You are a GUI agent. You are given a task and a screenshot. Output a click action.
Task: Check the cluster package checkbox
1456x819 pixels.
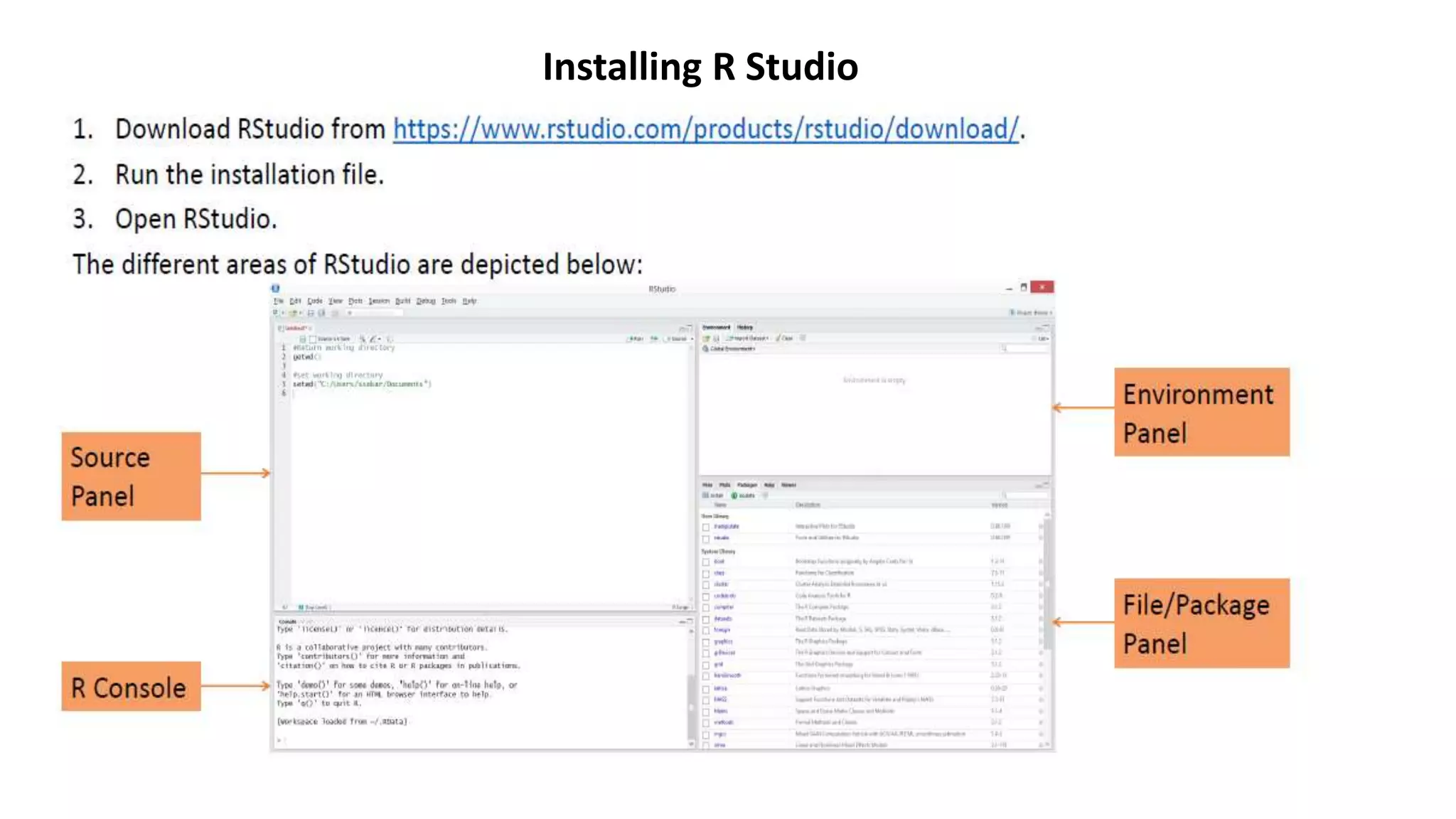tap(706, 584)
